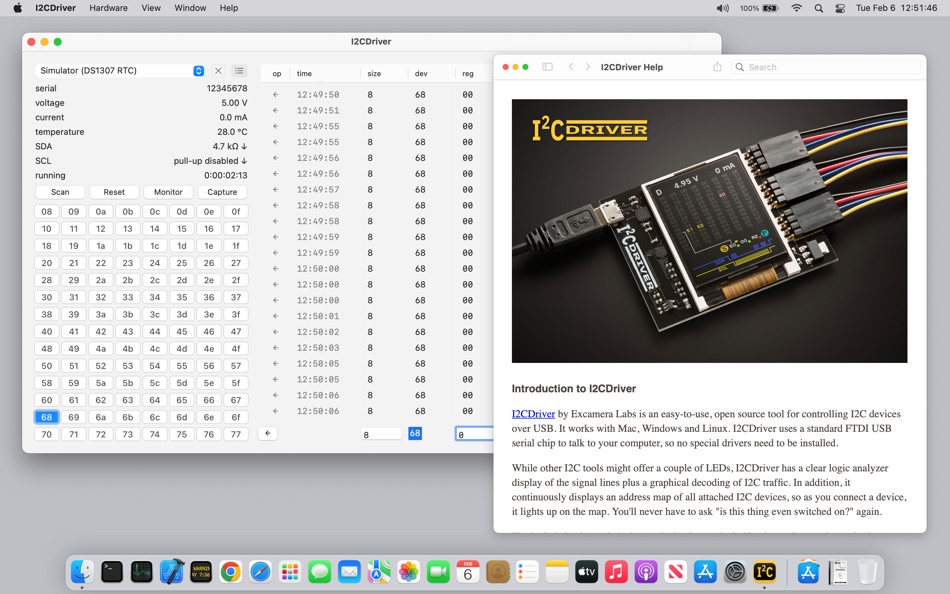
Task: Select address 27 in the address grid
Action: click(236, 263)
